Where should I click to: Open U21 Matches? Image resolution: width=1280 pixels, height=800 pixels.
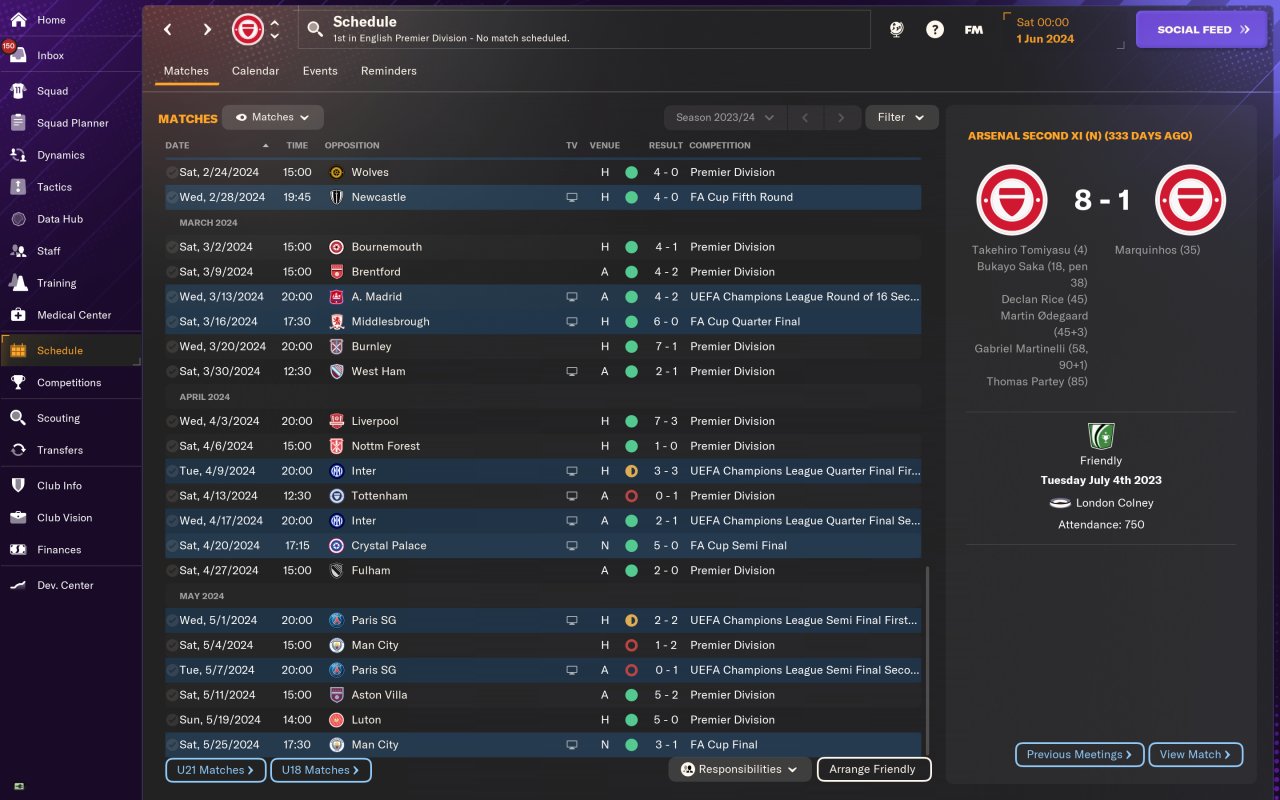pyautogui.click(x=216, y=770)
